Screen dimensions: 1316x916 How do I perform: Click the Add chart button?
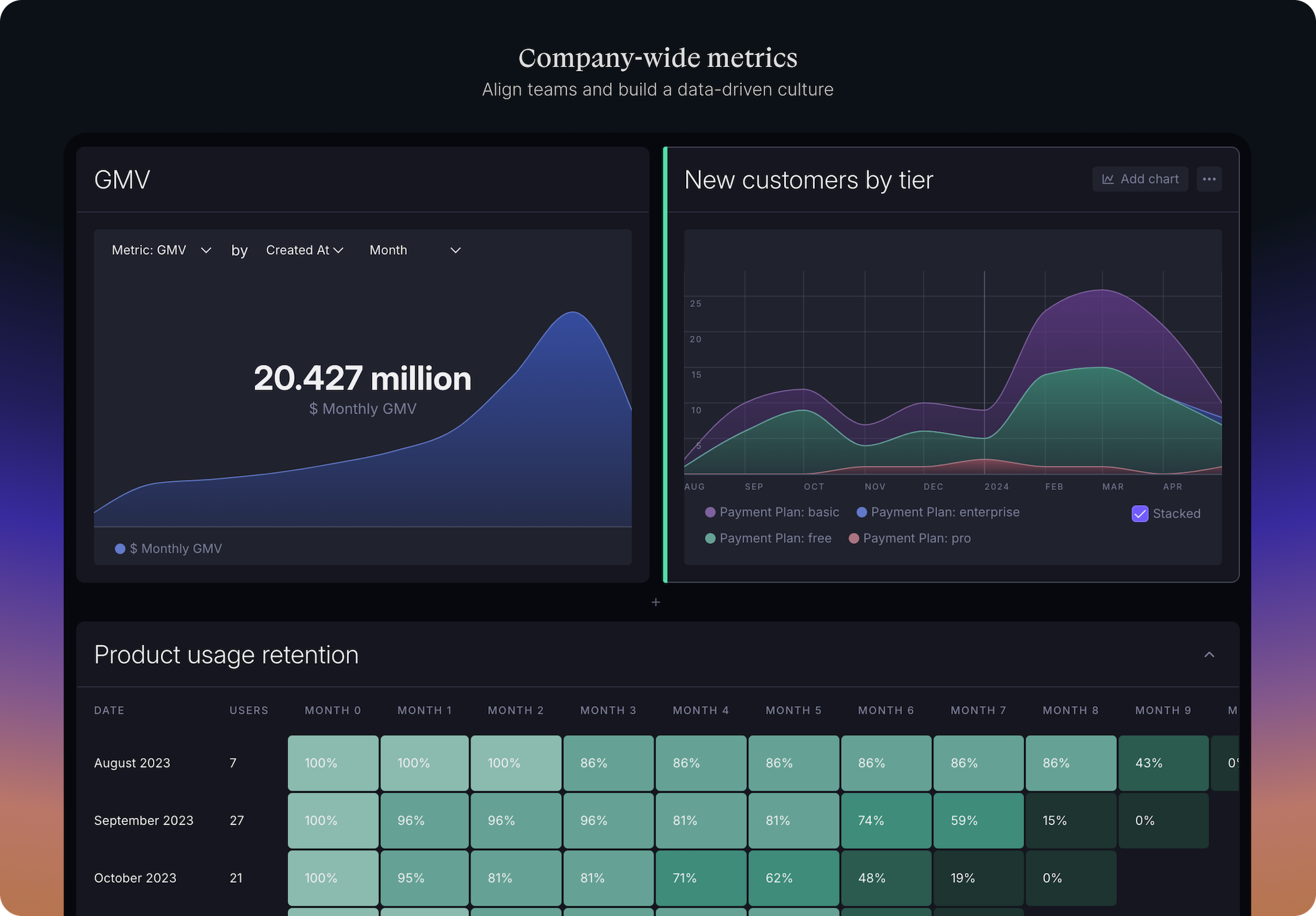pos(1140,179)
